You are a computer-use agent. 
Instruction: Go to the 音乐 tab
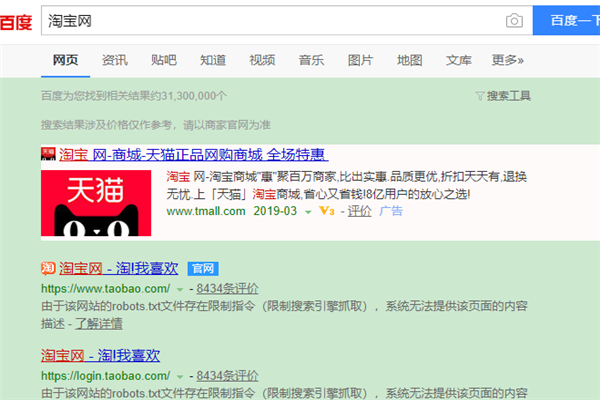pyautogui.click(x=311, y=60)
